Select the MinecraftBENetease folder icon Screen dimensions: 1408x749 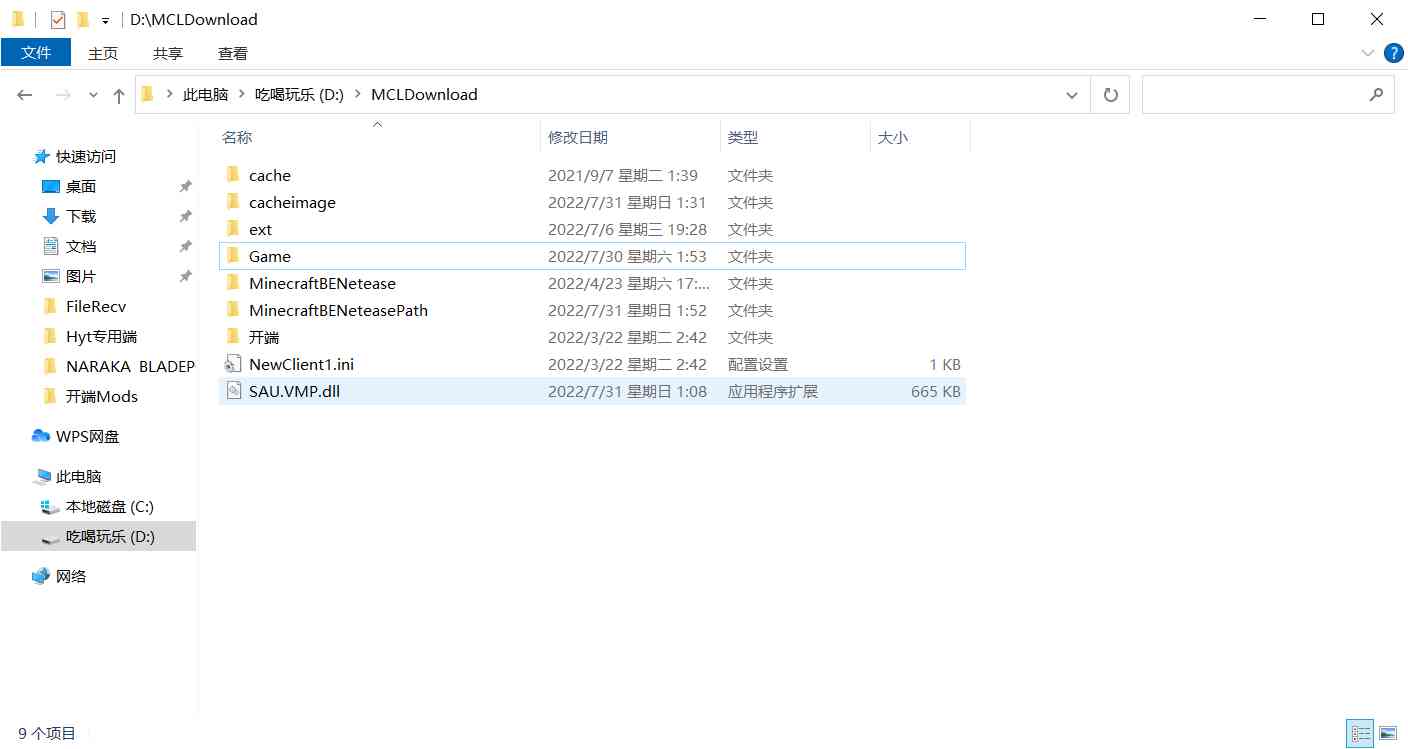coord(233,283)
